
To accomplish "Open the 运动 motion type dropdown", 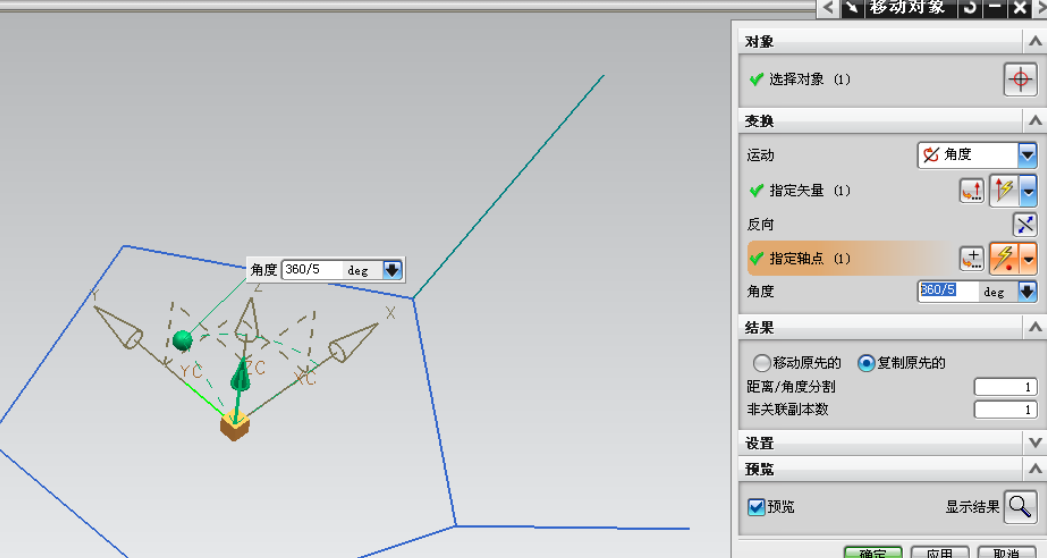I will (x=977, y=155).
